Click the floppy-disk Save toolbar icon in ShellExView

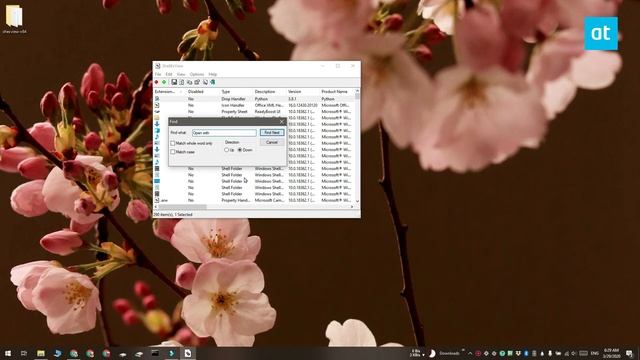tap(174, 82)
